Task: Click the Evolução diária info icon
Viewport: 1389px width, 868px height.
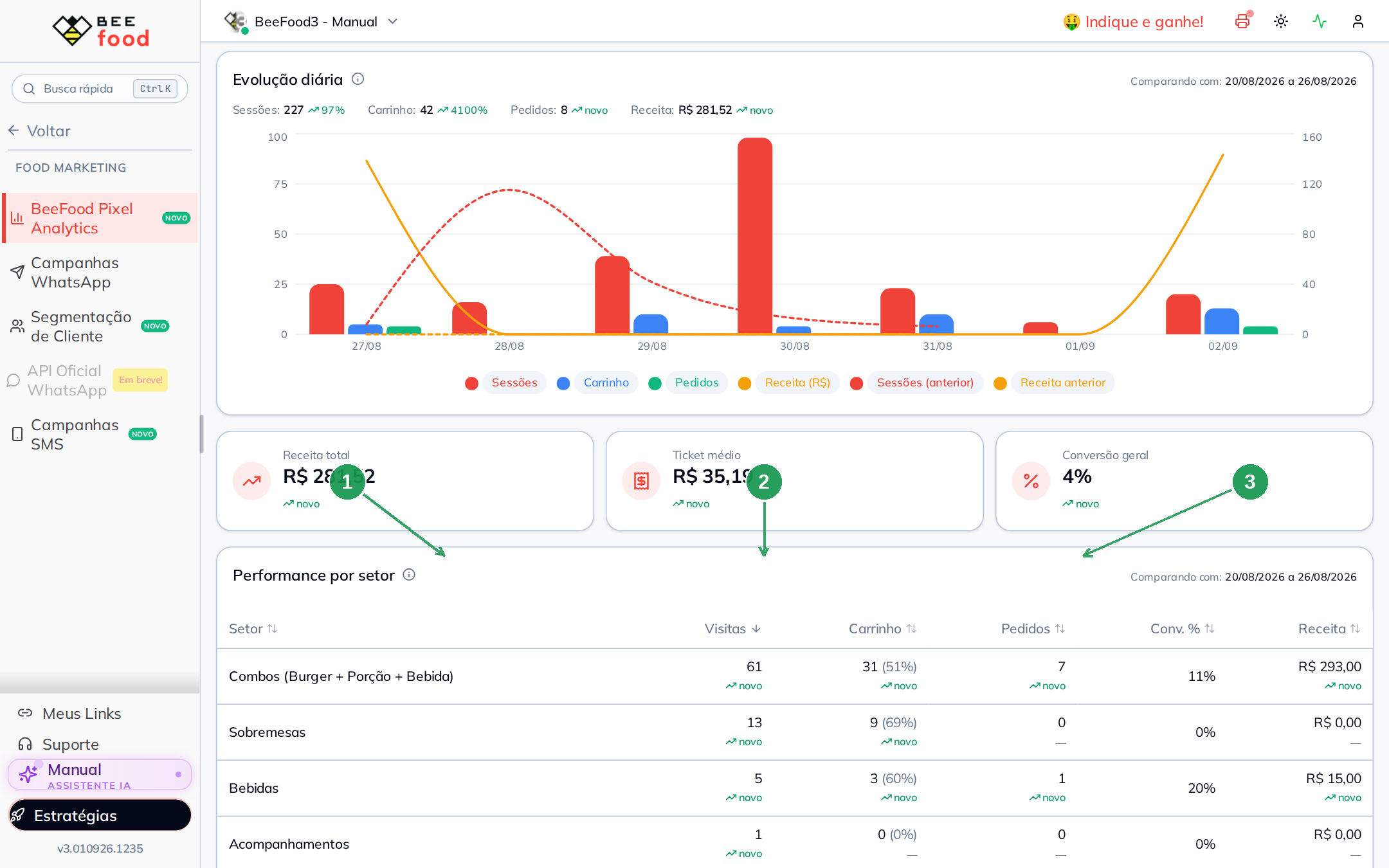Action: 358,79
